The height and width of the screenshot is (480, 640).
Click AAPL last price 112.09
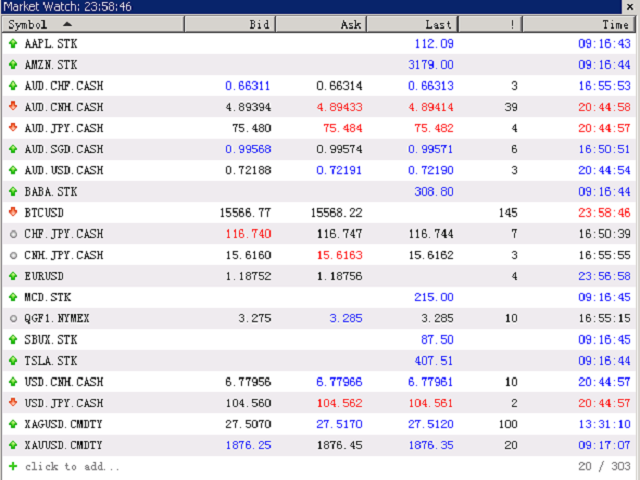(x=434, y=43)
